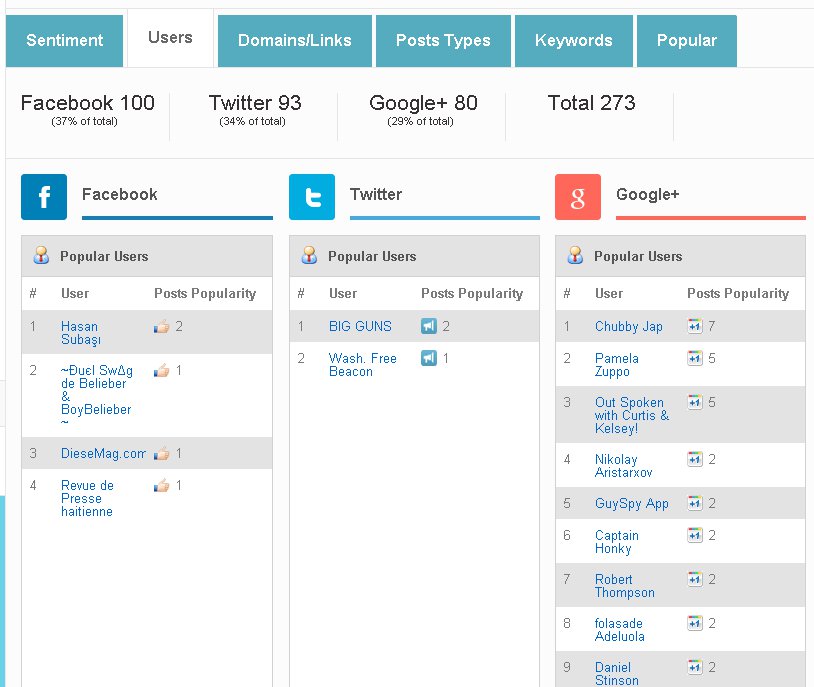The width and height of the screenshot is (814, 687).
Task: Click the +1 icon for Pamela Zuppo
Action: [695, 358]
